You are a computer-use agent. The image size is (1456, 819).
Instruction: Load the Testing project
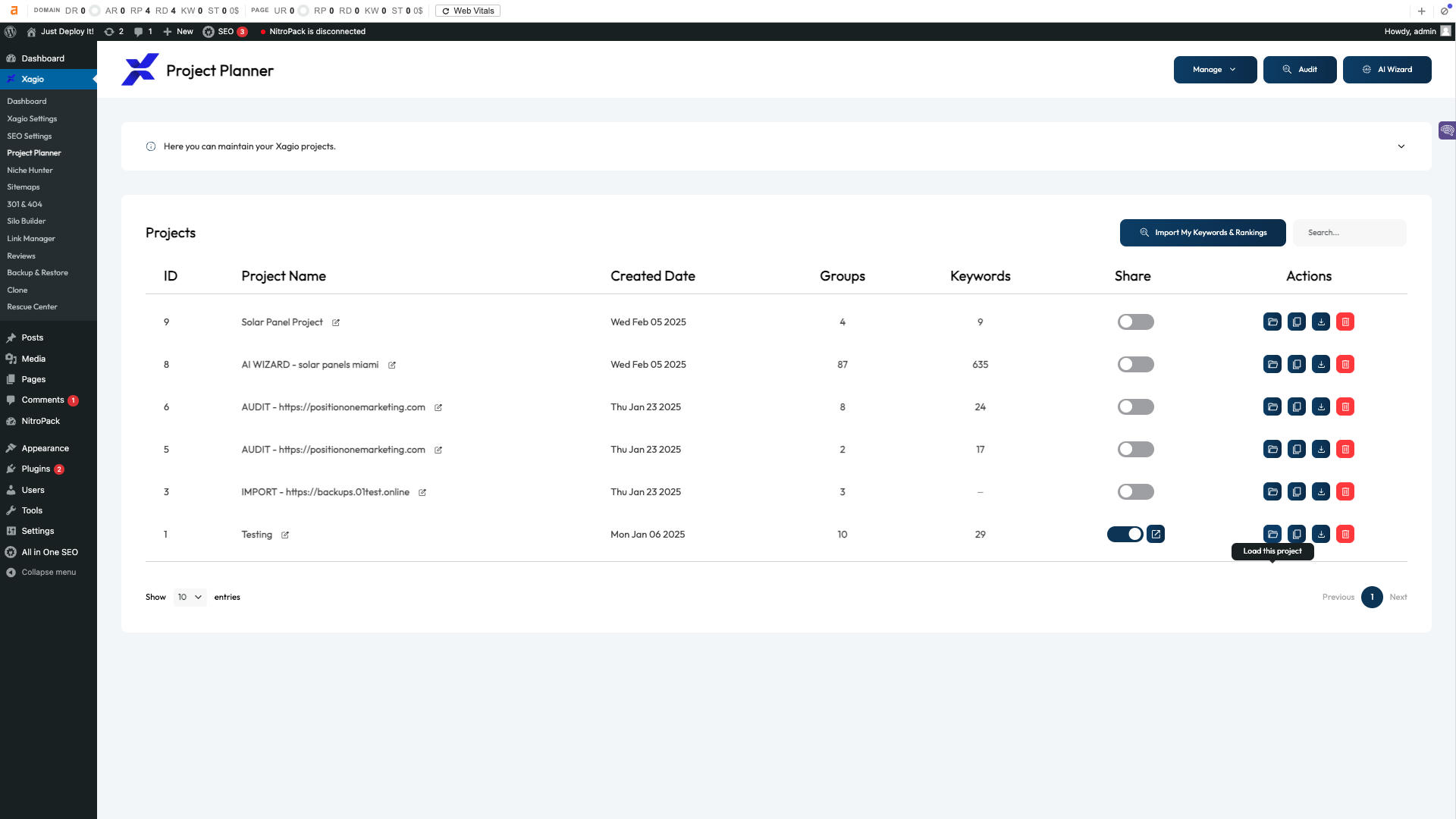(1272, 535)
